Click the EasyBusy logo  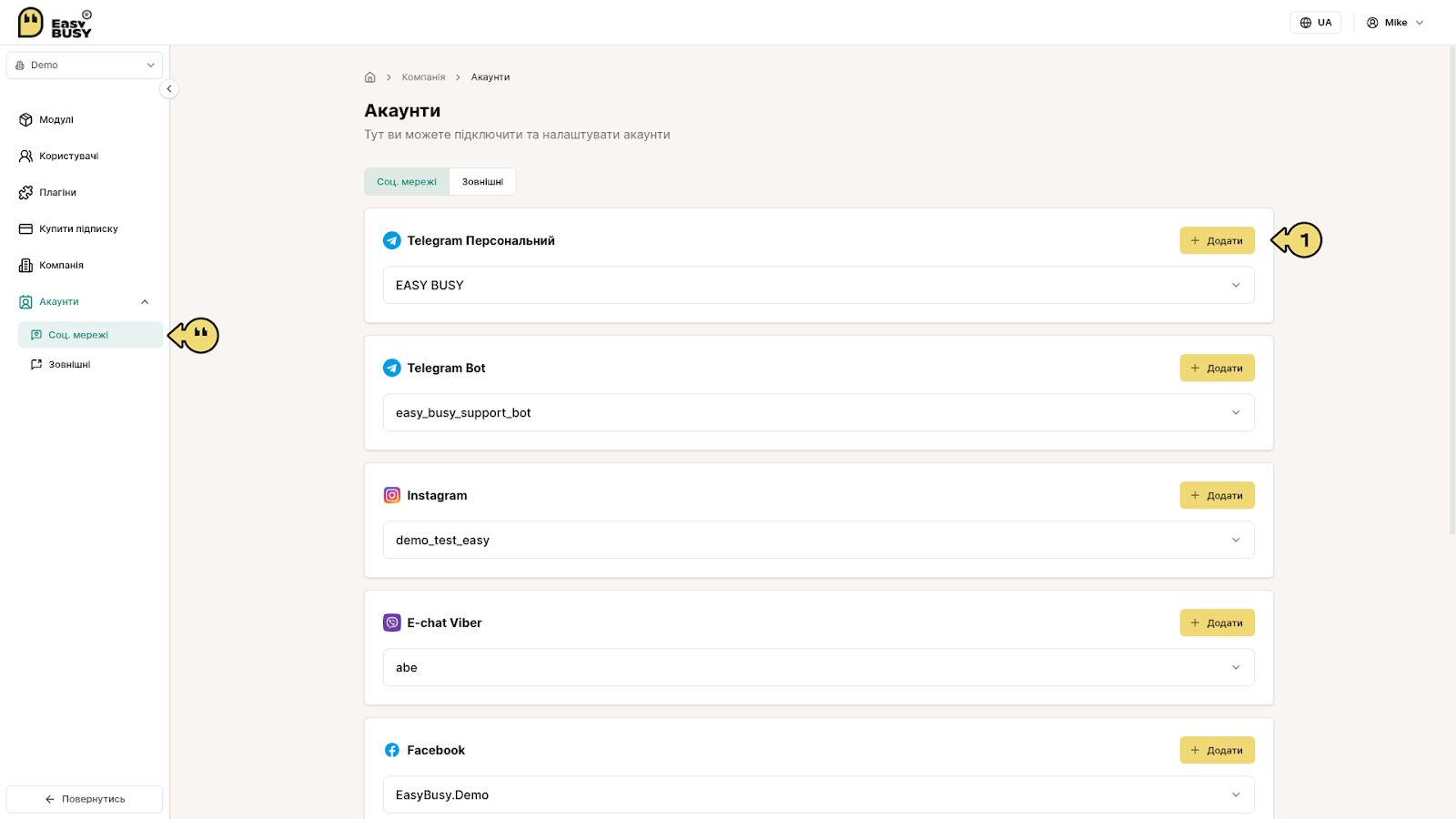pos(55,23)
